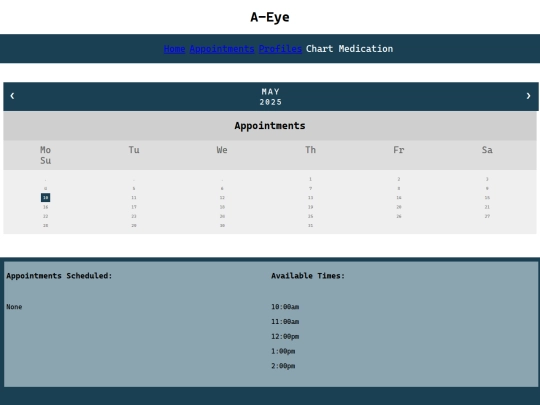This screenshot has height=405, width=540.
Task: Select May 3 on the calendar
Action: pos(487,179)
